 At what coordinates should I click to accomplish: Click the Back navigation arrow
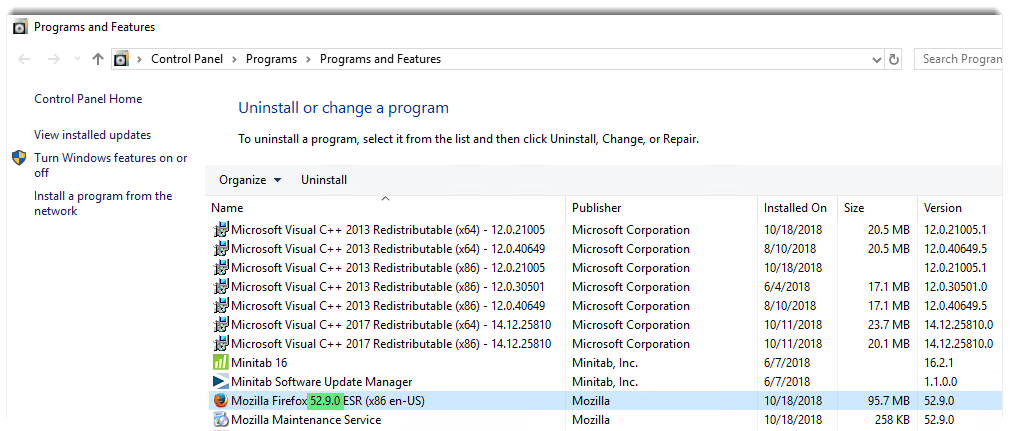coord(24,59)
